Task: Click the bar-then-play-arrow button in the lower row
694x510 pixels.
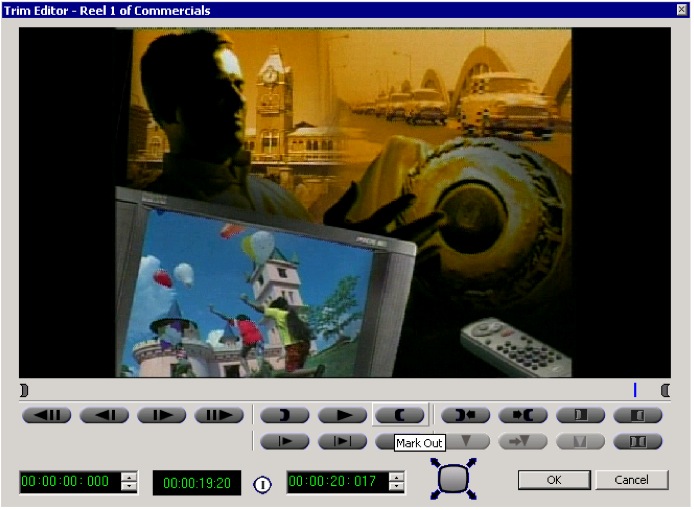Action: 285,441
